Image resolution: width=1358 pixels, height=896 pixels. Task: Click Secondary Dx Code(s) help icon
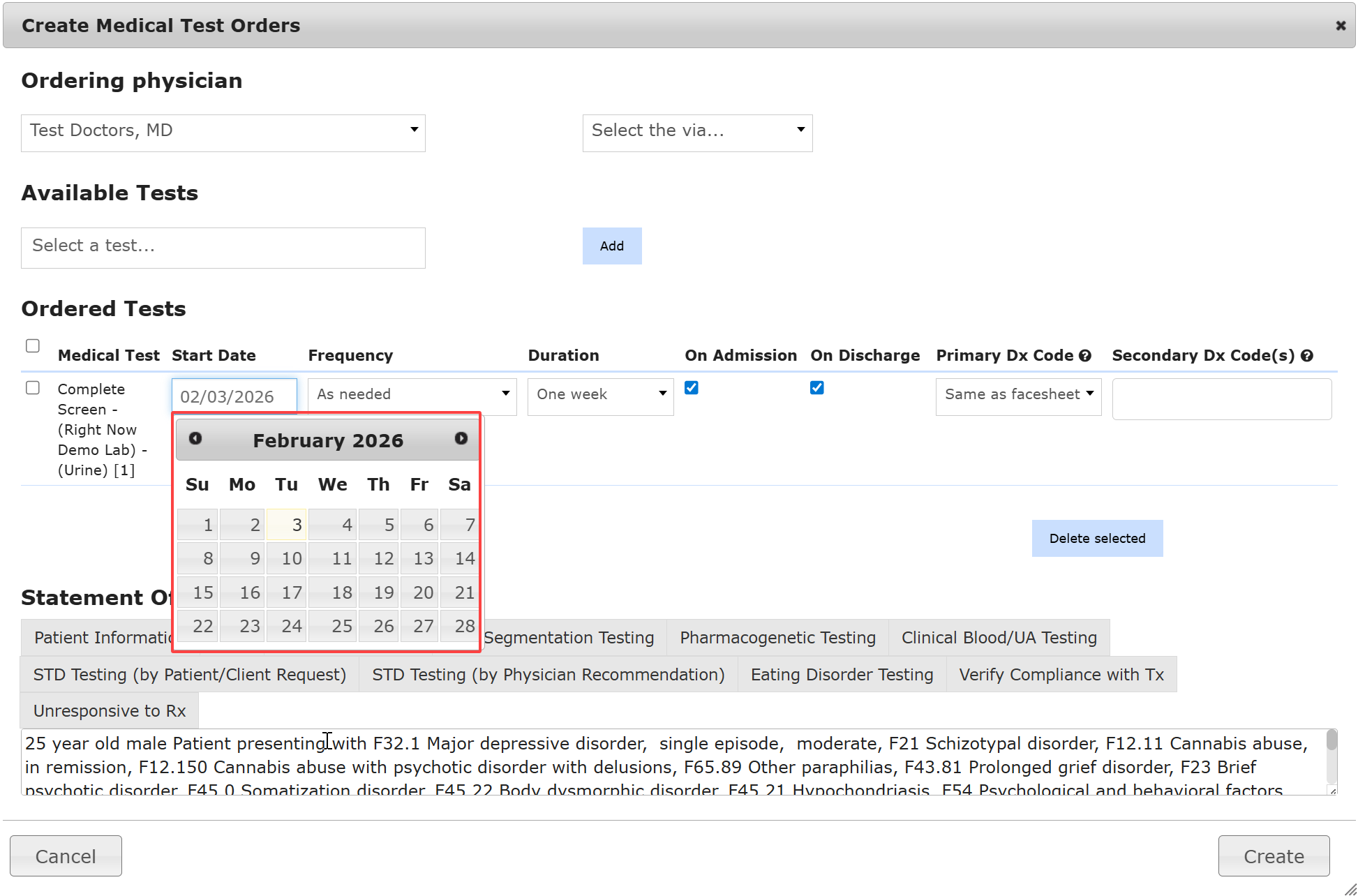tap(1307, 356)
